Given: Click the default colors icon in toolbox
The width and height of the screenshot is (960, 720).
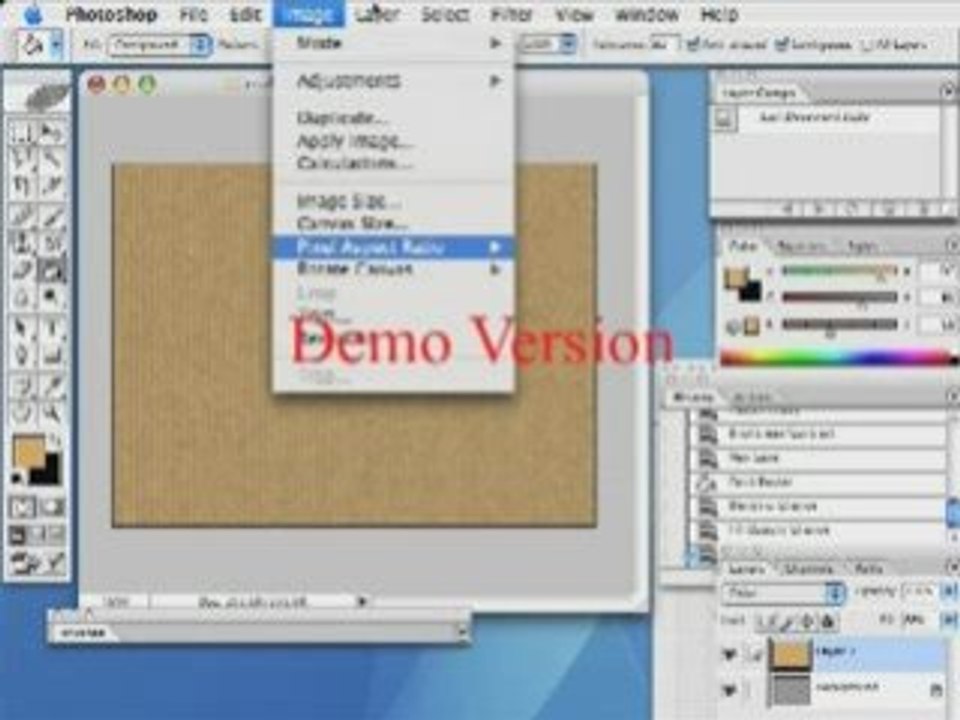Looking at the screenshot, I should pyautogui.click(x=17, y=478).
